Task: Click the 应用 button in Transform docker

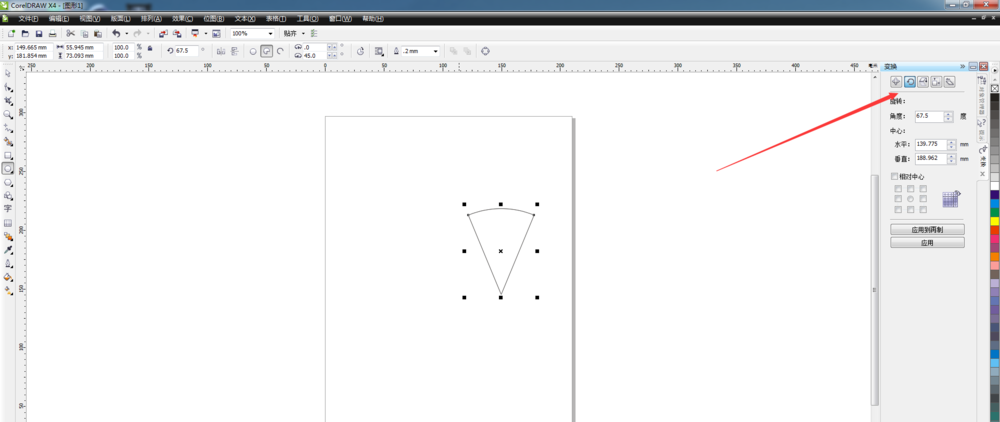Action: tap(927, 243)
